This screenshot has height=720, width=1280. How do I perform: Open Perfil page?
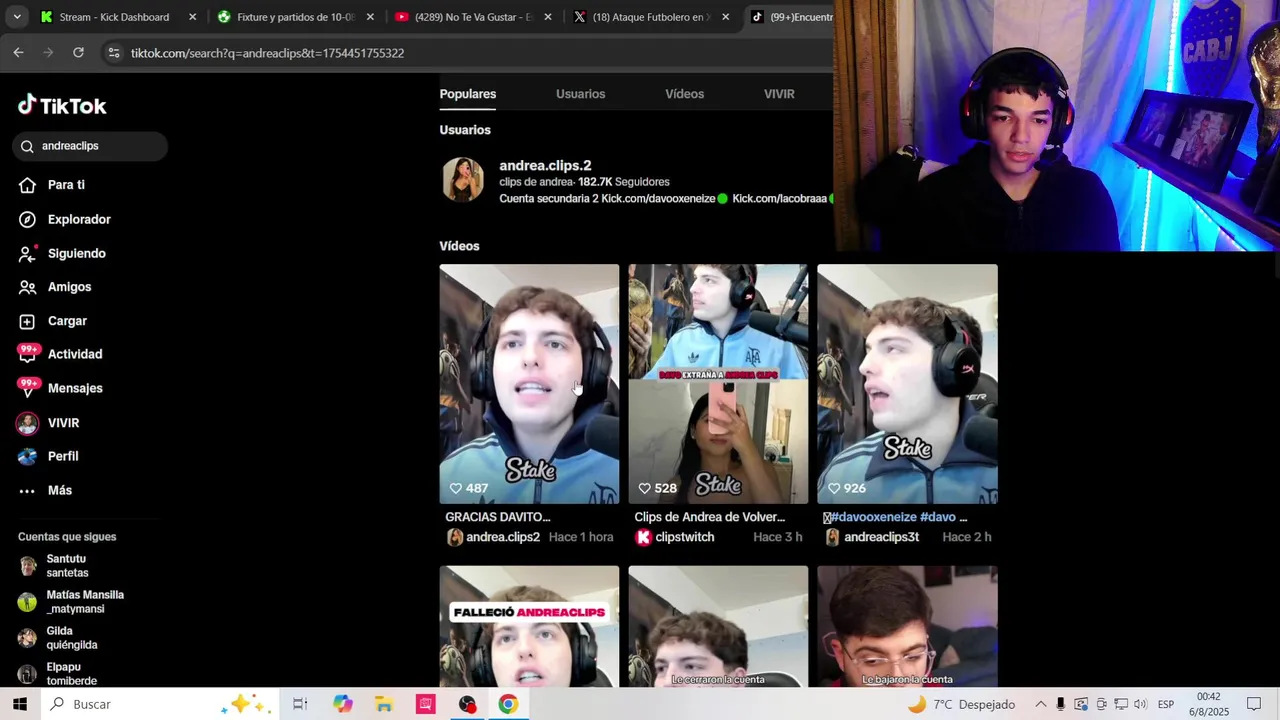(x=63, y=456)
